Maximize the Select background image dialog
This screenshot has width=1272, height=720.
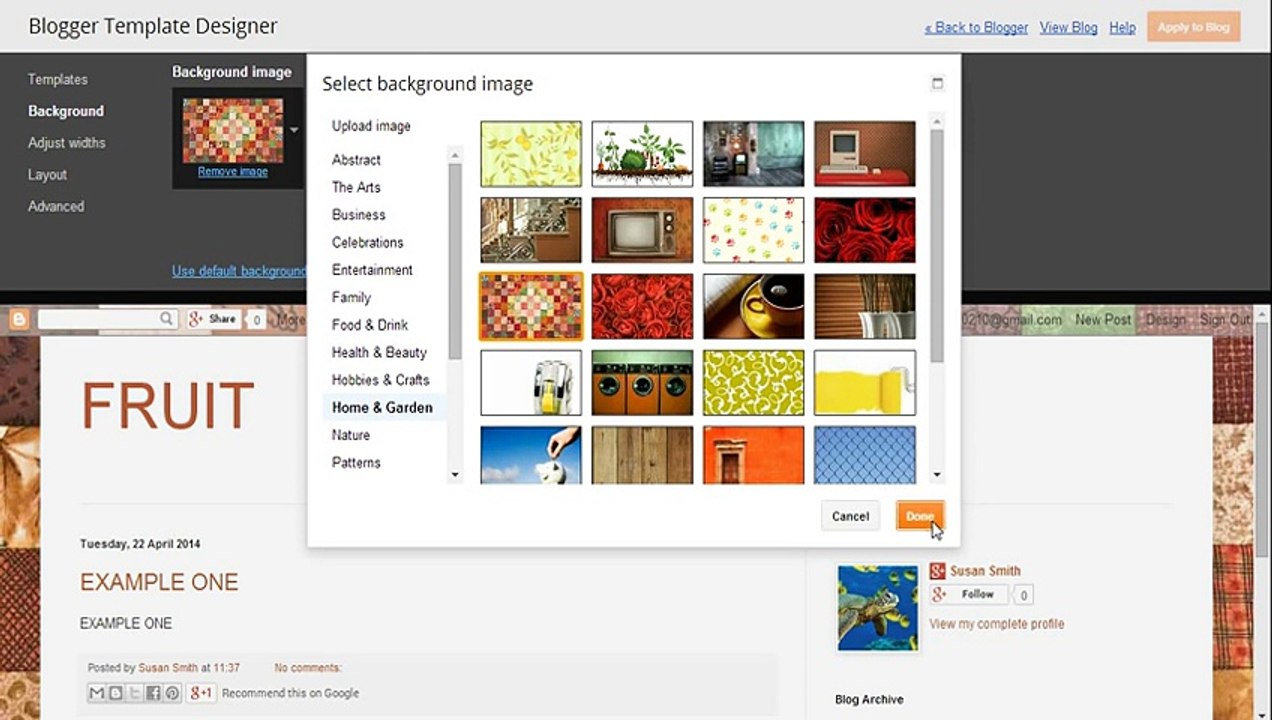tap(937, 84)
